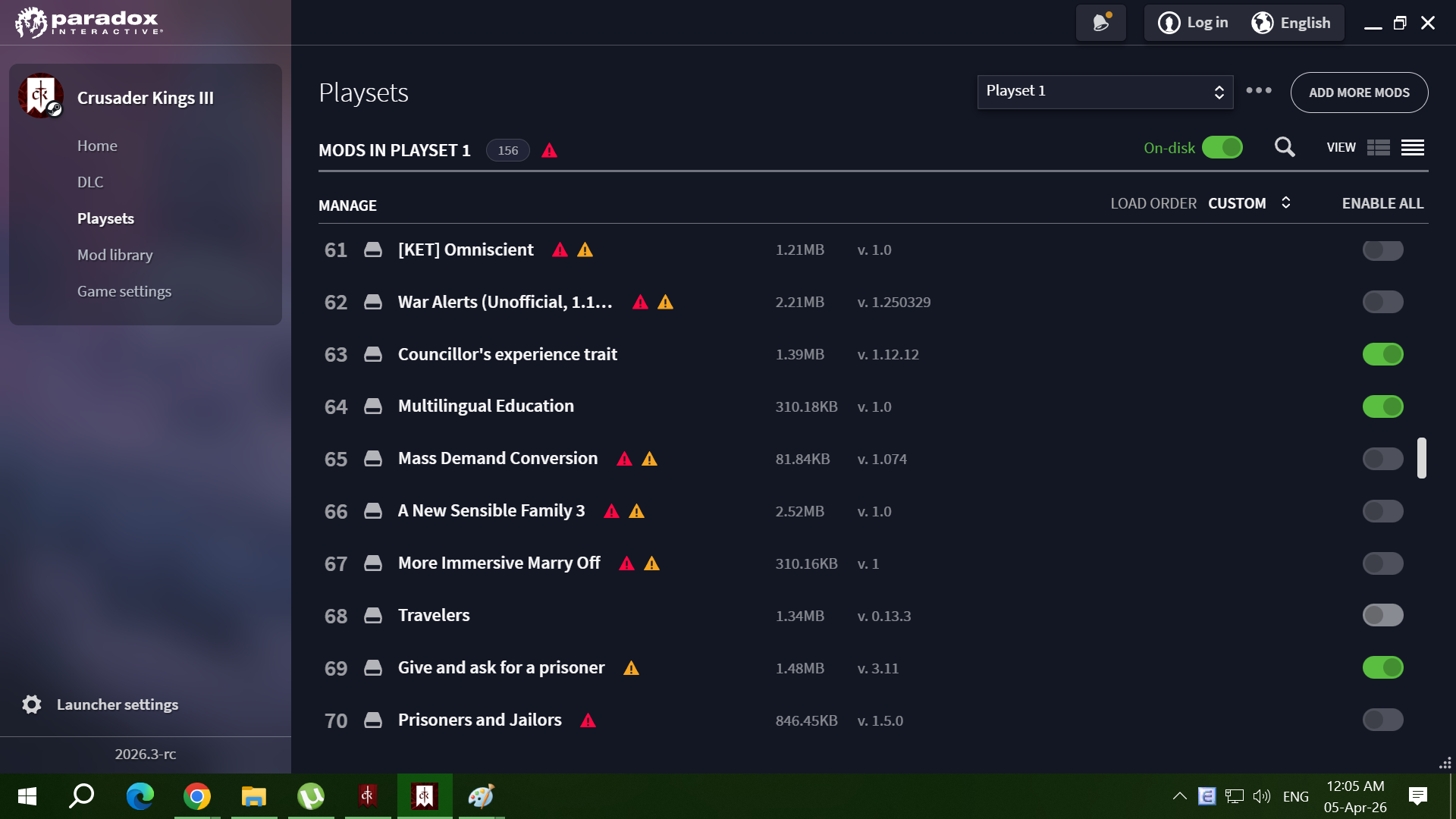Enable War Alerts mod toggle
Screen dimensions: 1456x819
pos(1382,302)
